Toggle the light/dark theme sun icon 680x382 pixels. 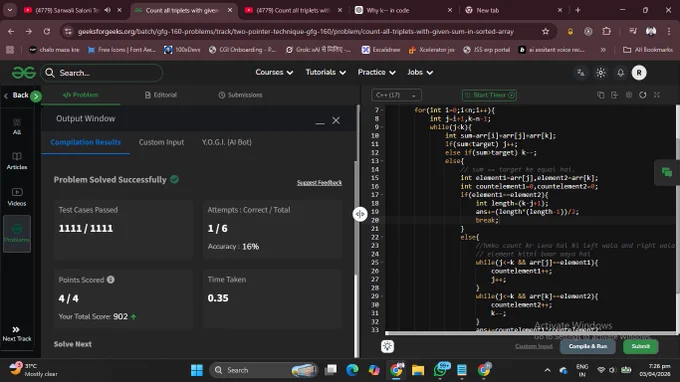point(601,73)
